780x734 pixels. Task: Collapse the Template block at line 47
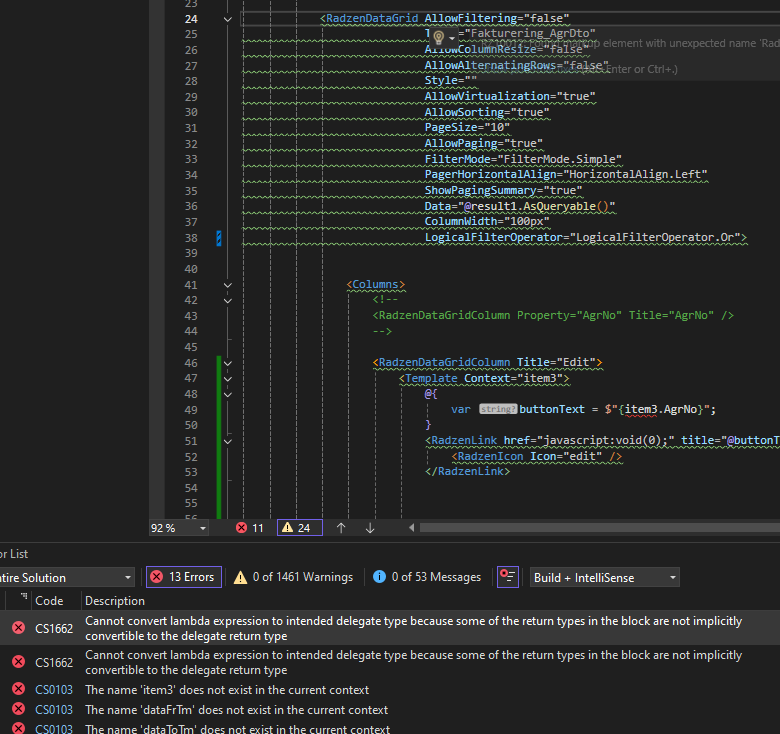tap(227, 379)
